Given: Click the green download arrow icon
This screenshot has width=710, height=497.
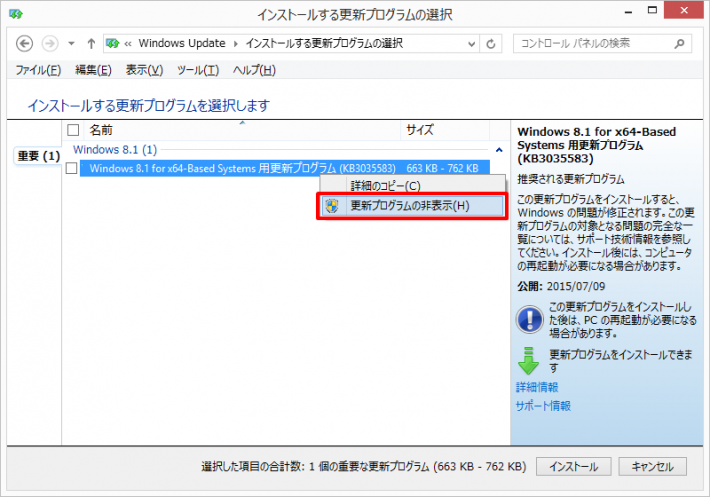Looking at the screenshot, I should (528, 360).
